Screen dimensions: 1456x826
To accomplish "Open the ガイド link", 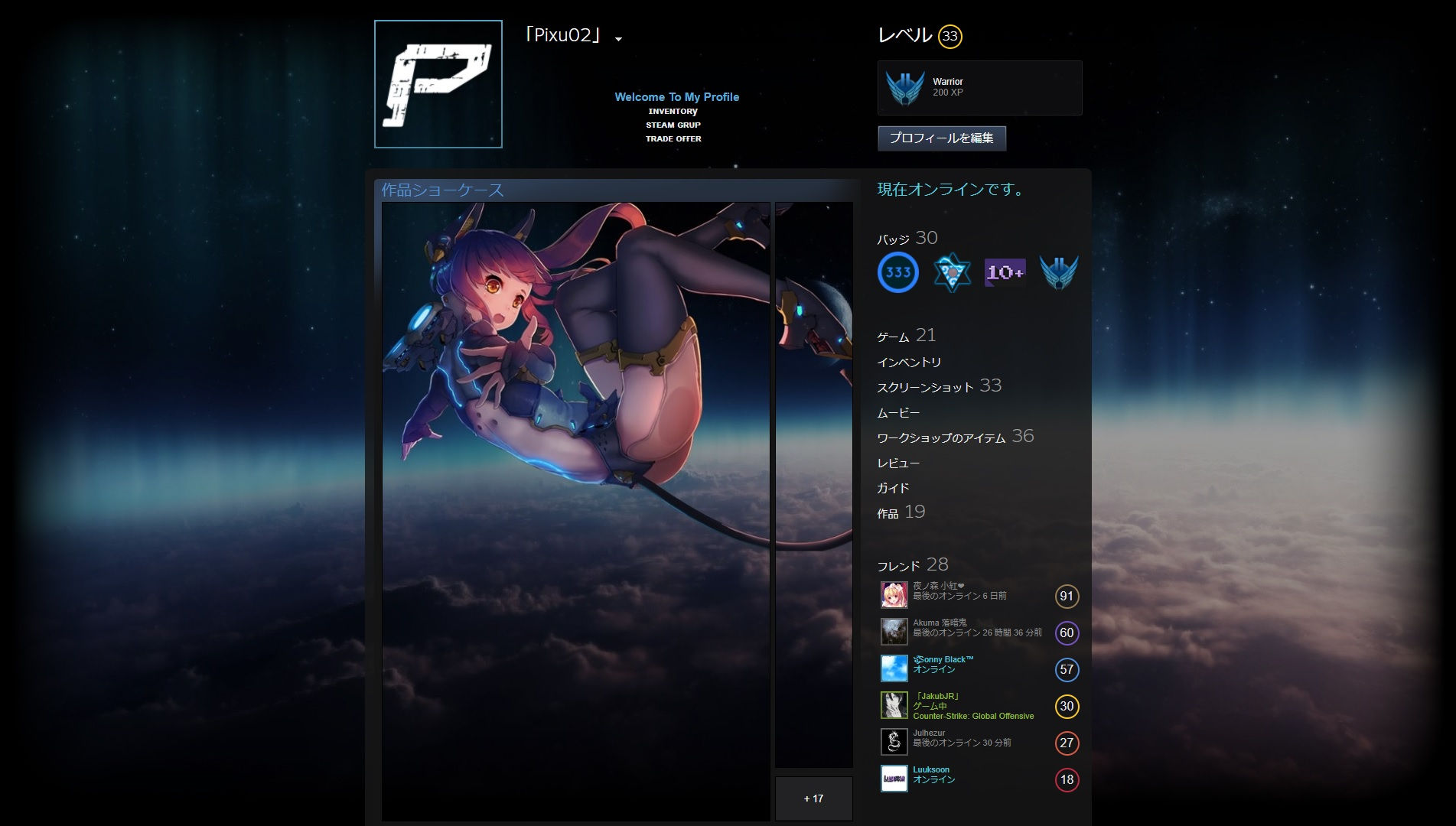I will coord(893,488).
